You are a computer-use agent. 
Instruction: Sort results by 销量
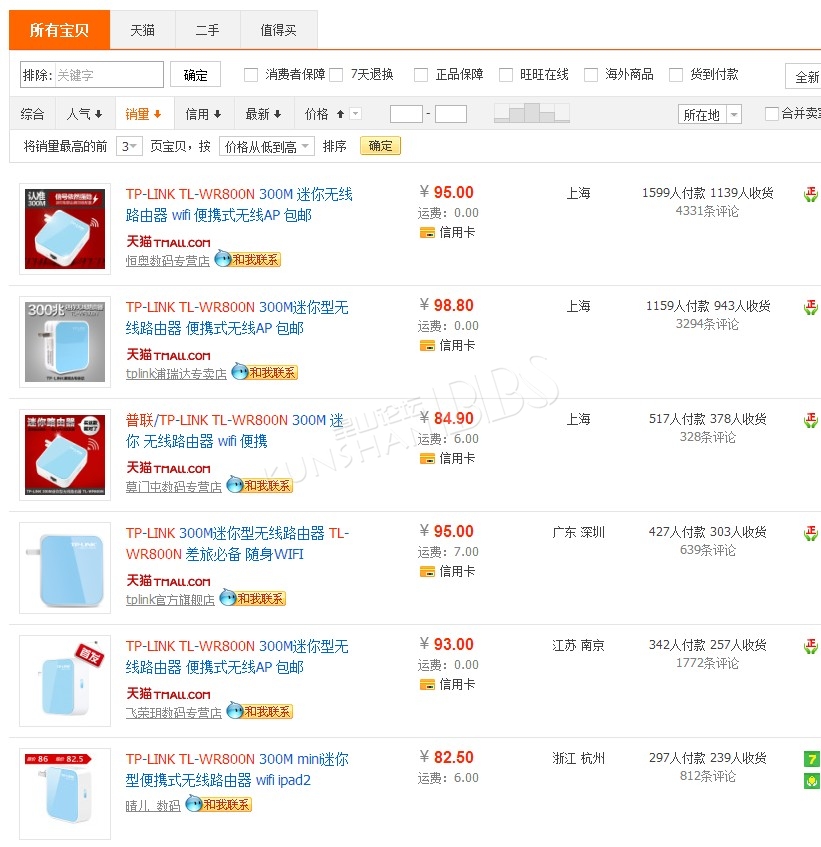pyautogui.click(x=144, y=114)
